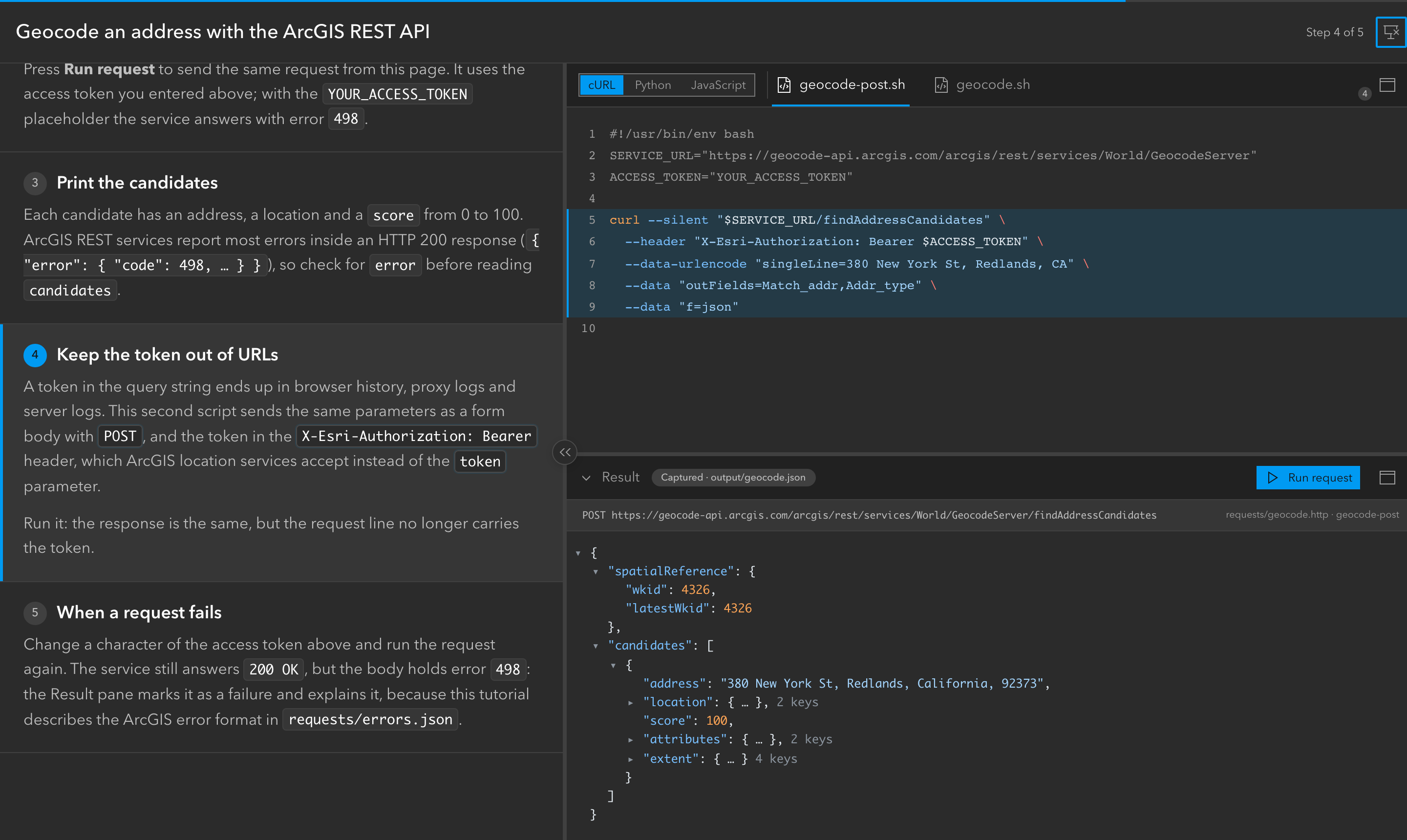Click the Run request button
Image resolution: width=1407 pixels, height=840 pixels.
tap(1308, 478)
